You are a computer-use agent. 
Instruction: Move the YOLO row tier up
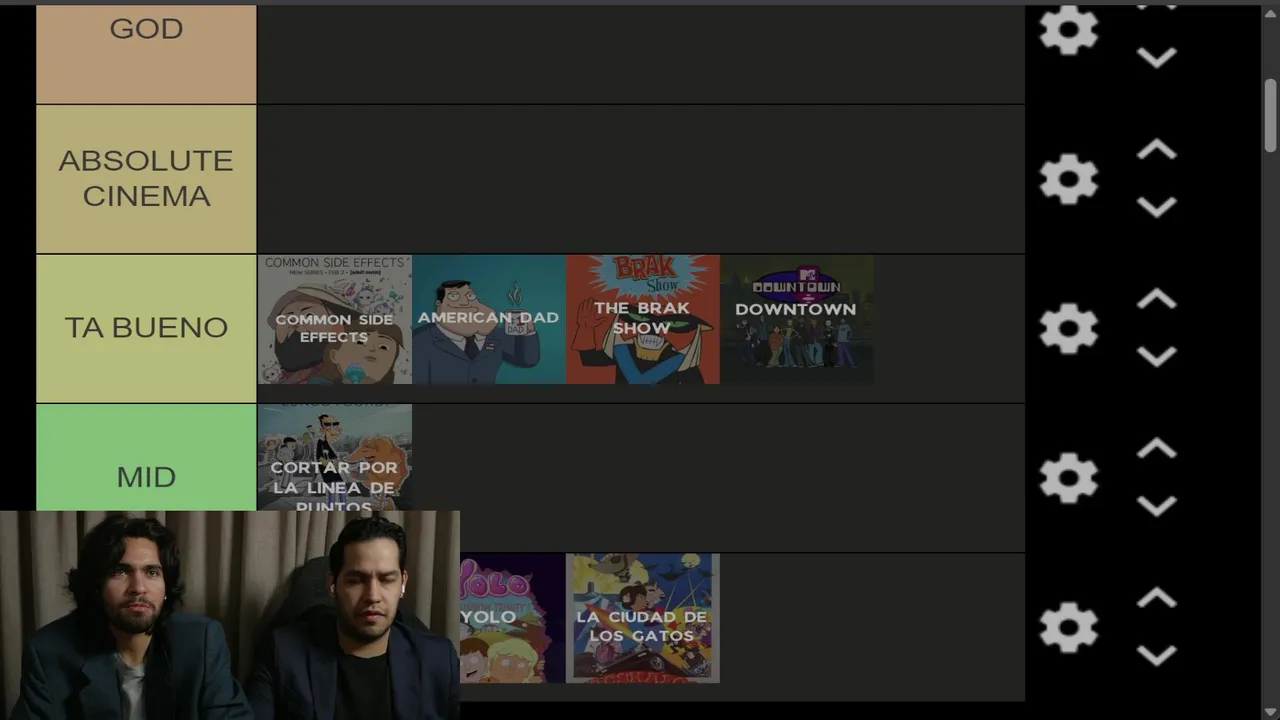click(1157, 598)
